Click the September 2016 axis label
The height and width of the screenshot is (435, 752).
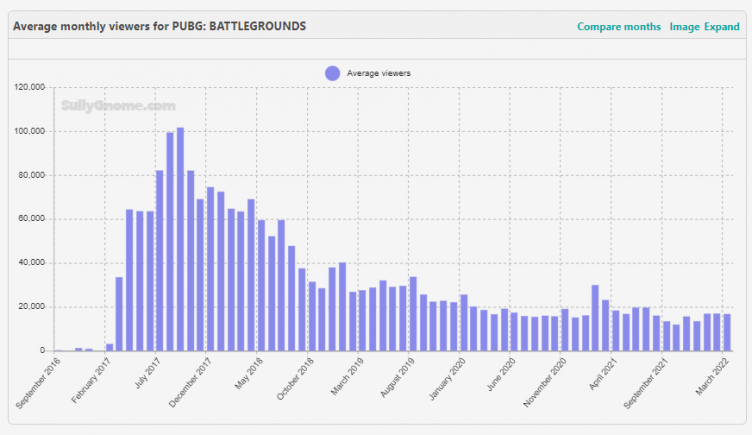38,383
